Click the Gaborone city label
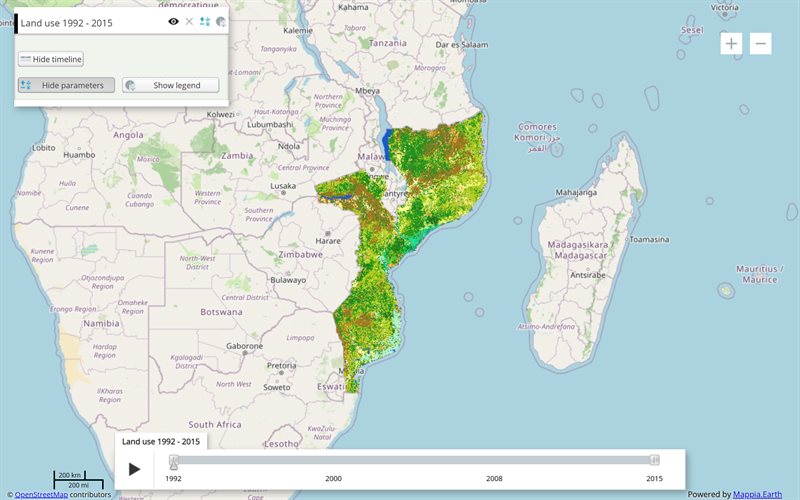This screenshot has width=800, height=500. coord(244,346)
